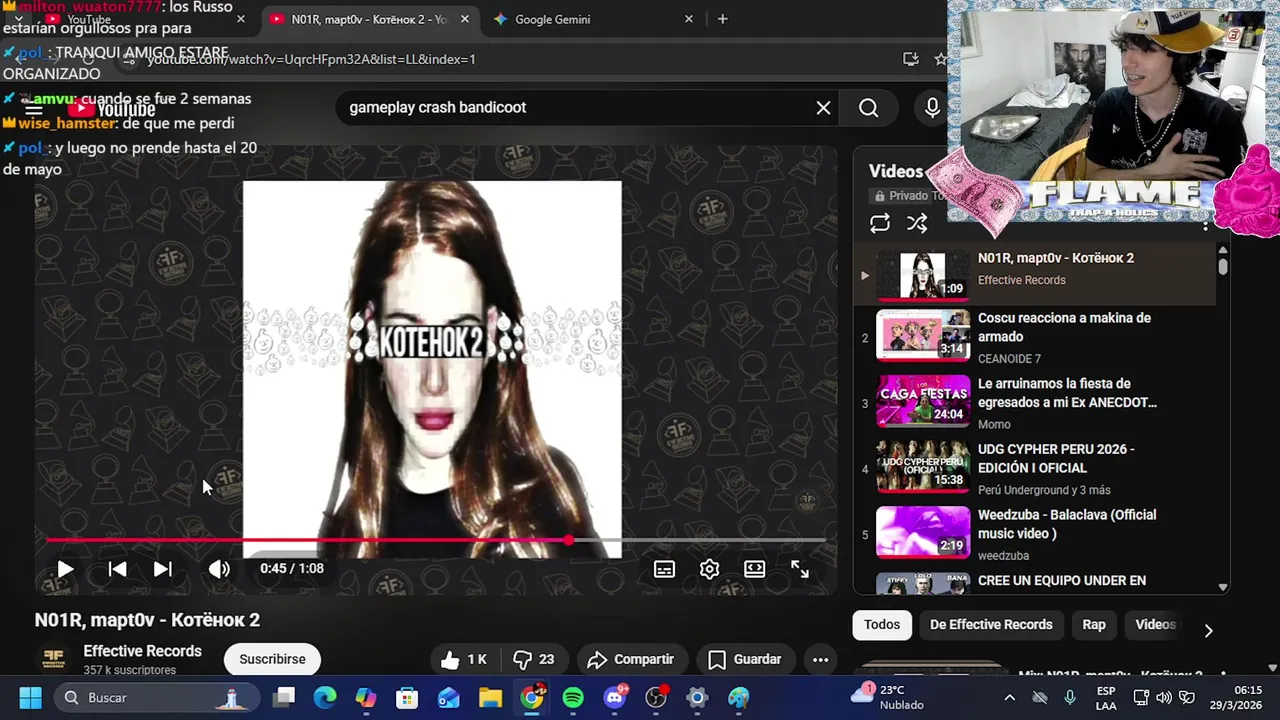Open the ESP LAA language switcher

1106,698
